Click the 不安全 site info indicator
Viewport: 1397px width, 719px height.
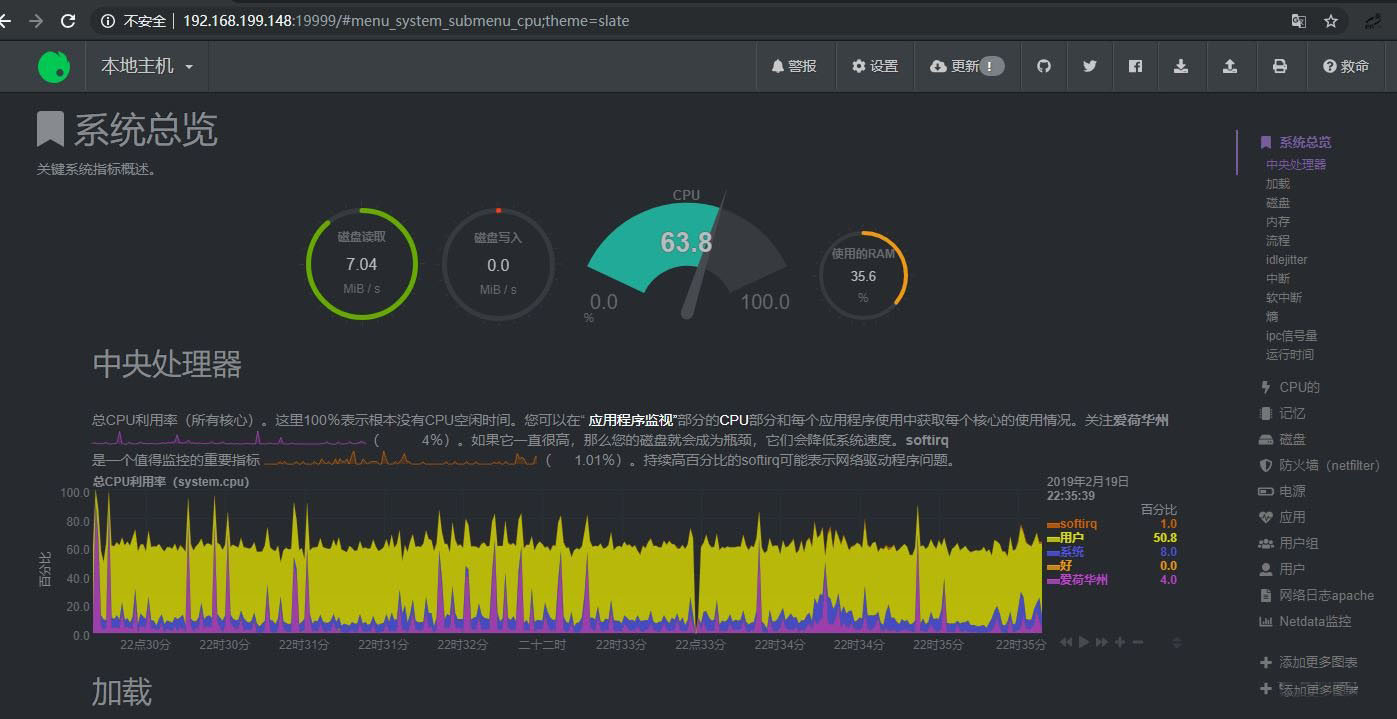133,20
